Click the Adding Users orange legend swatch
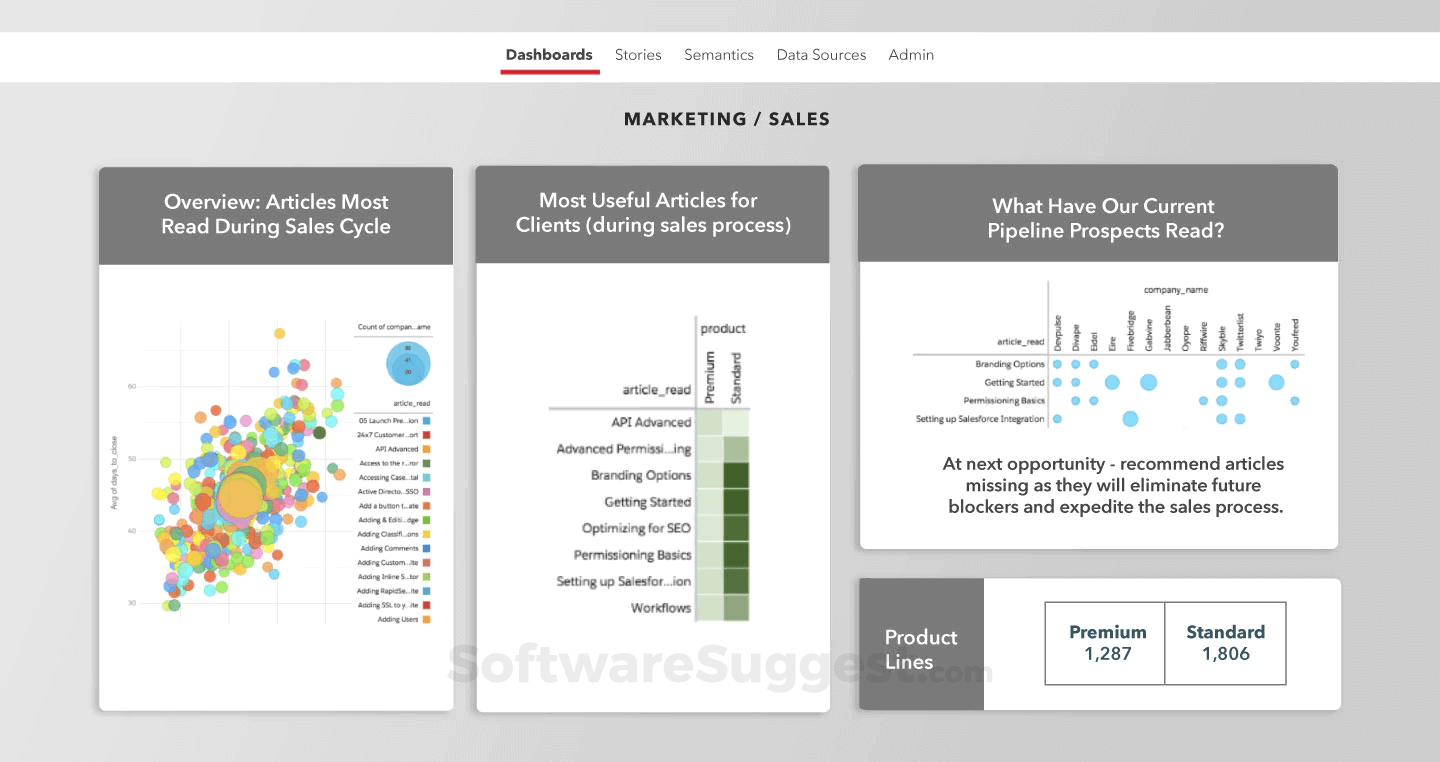 point(427,619)
